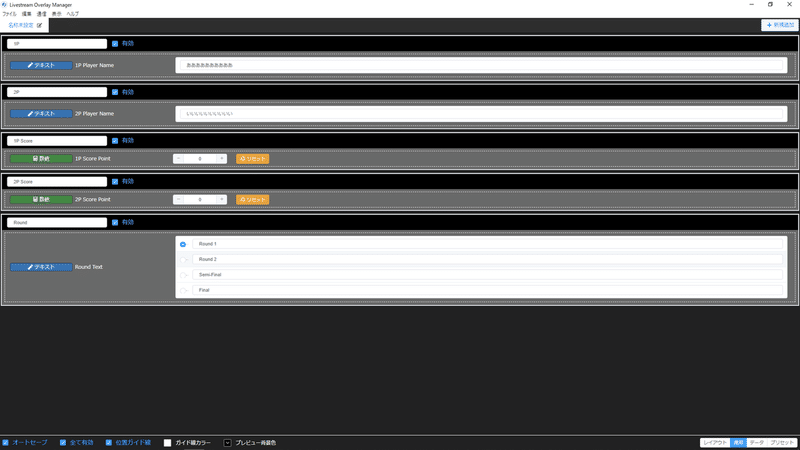800x450 pixels.
Task: Switch to the データ mode tab
Action: (x=757, y=443)
